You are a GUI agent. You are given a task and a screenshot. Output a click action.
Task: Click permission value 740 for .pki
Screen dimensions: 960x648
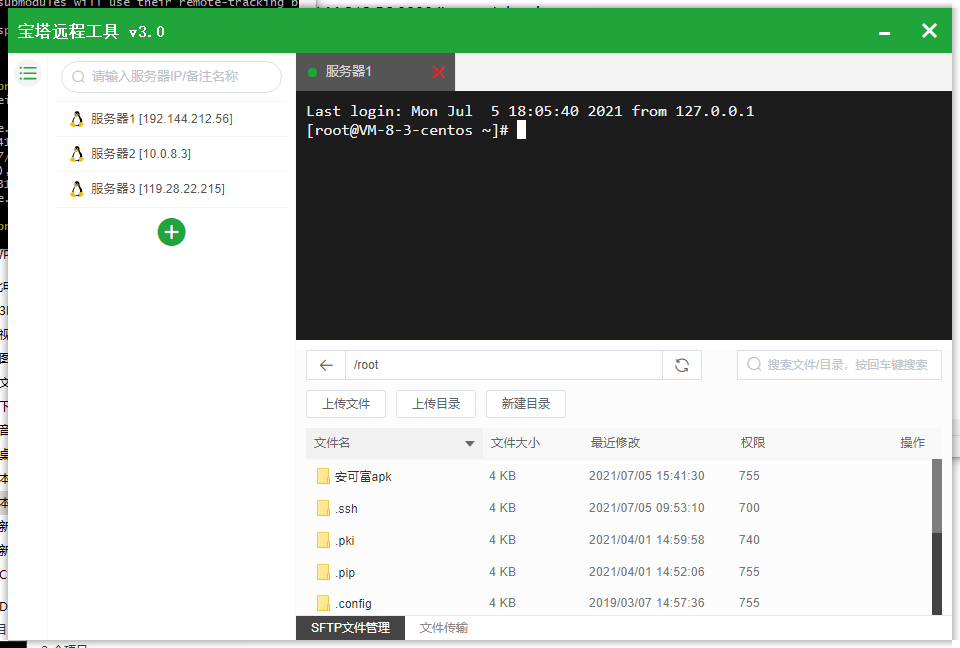click(x=749, y=540)
